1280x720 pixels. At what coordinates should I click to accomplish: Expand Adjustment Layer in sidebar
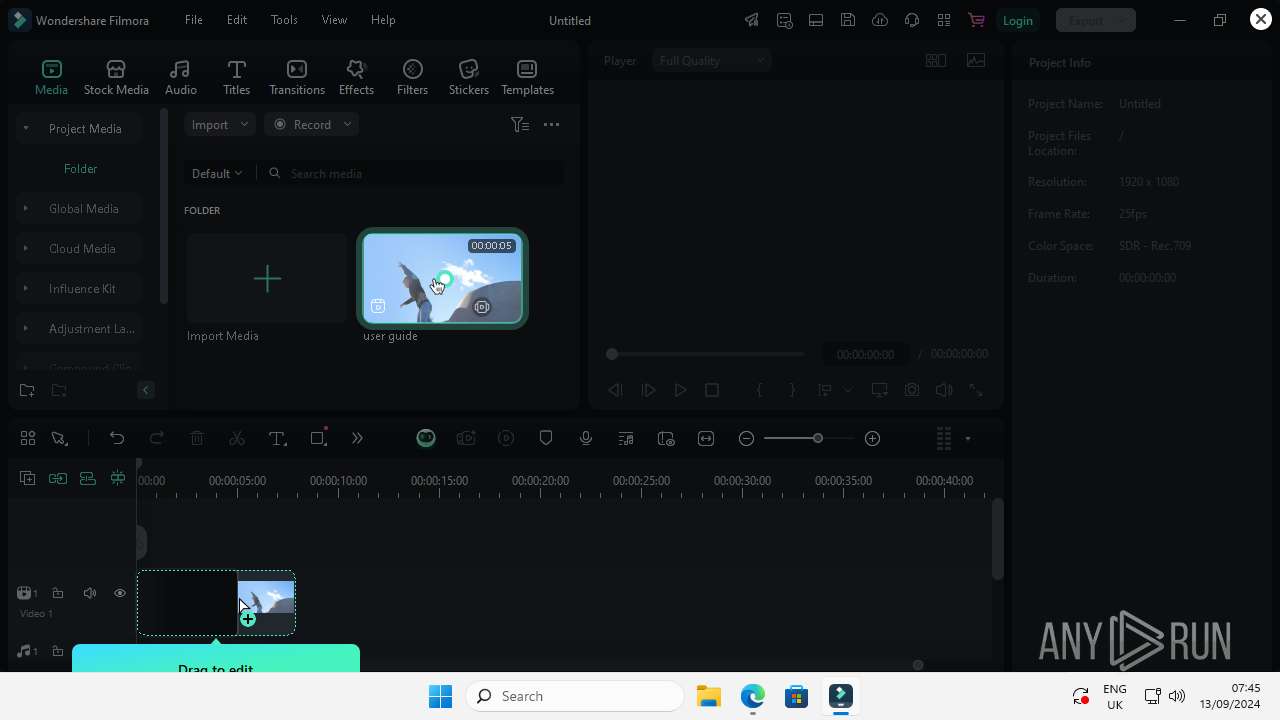(x=26, y=328)
